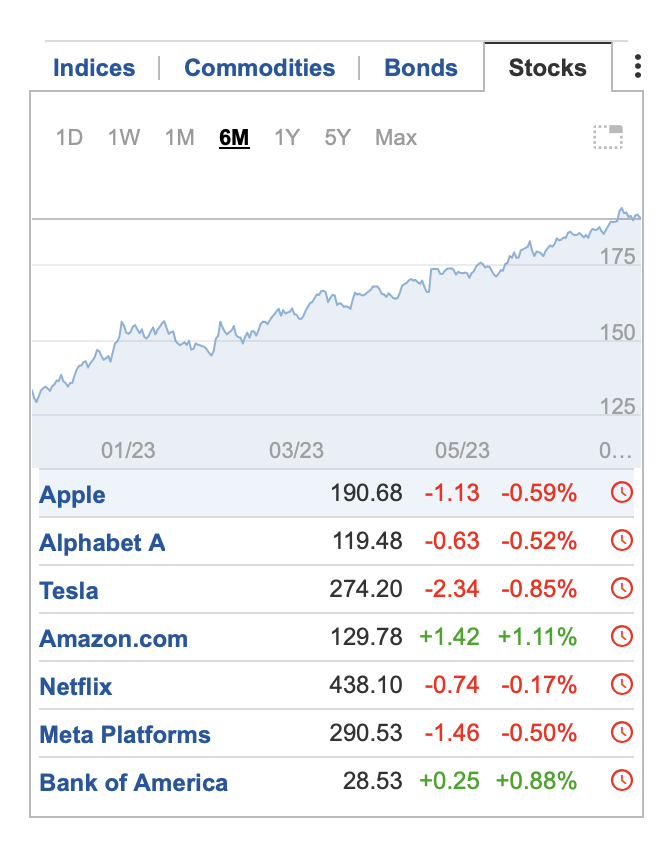Click the clock icon in Netflix row
The image size is (672, 844).
point(622,685)
